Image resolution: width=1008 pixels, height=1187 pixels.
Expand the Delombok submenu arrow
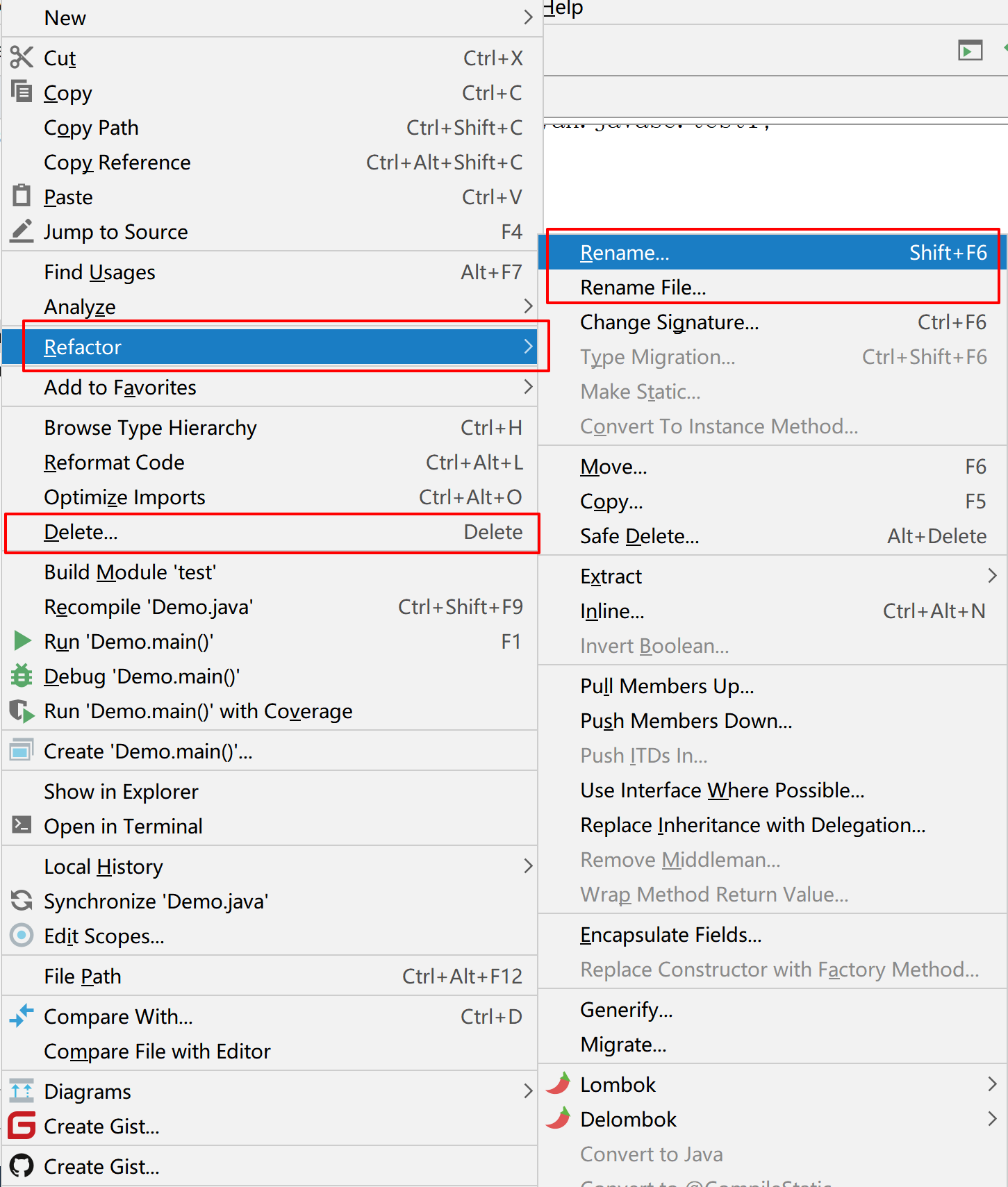992,1119
